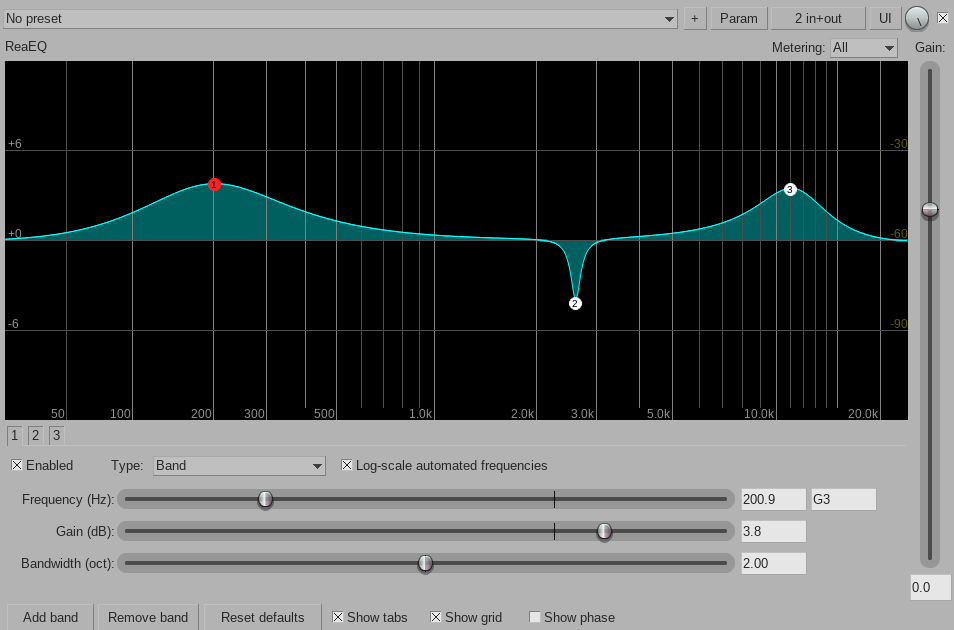
Task: Expand the band Type dropdown
Action: [240, 465]
